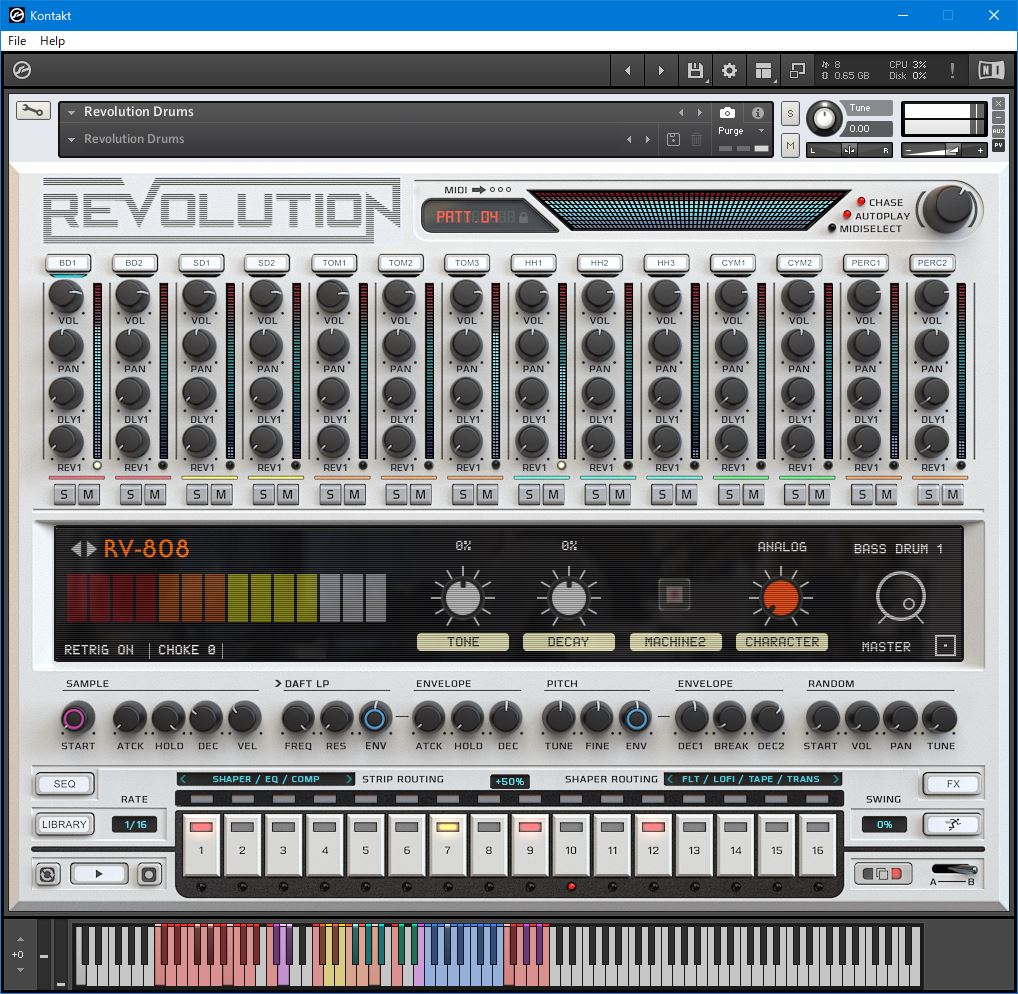The width and height of the screenshot is (1018, 994).
Task: Click the record button beside play
Action: pyautogui.click(x=149, y=875)
